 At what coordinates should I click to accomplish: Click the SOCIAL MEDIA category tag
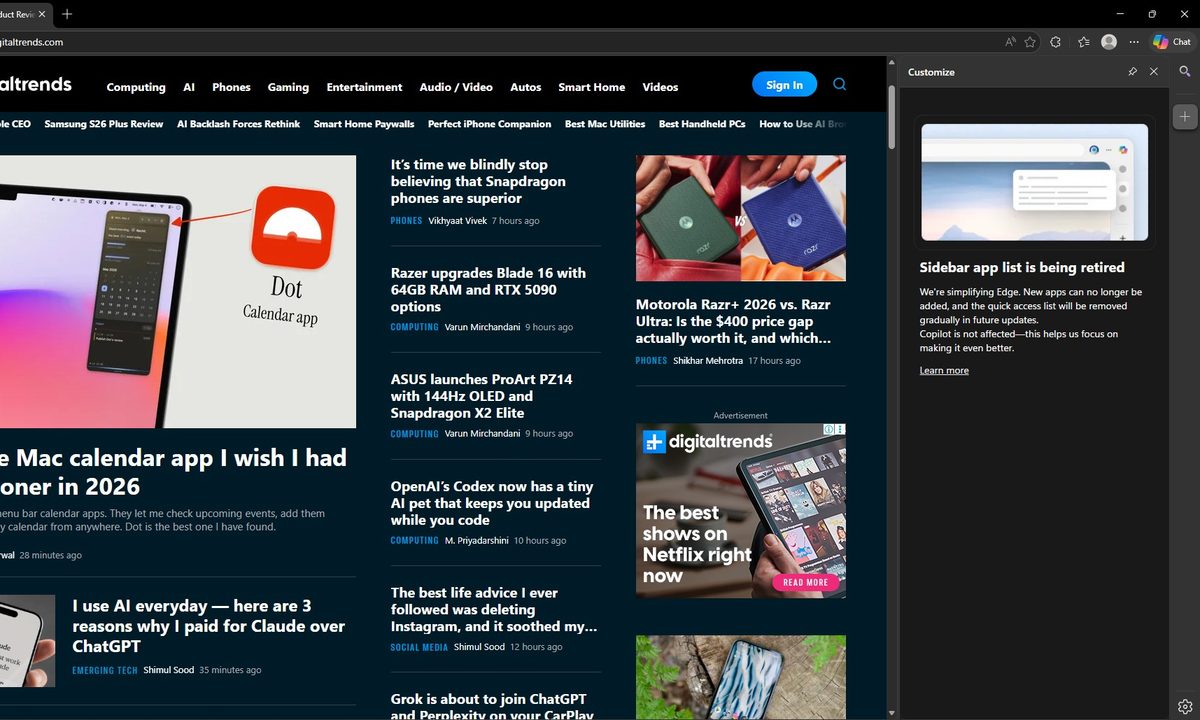(419, 648)
